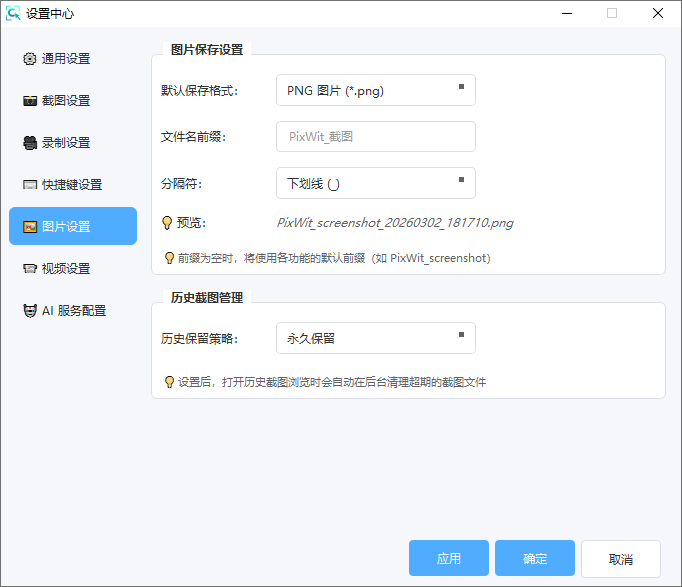
Task: Go to 录制设置 section
Action: [73, 143]
